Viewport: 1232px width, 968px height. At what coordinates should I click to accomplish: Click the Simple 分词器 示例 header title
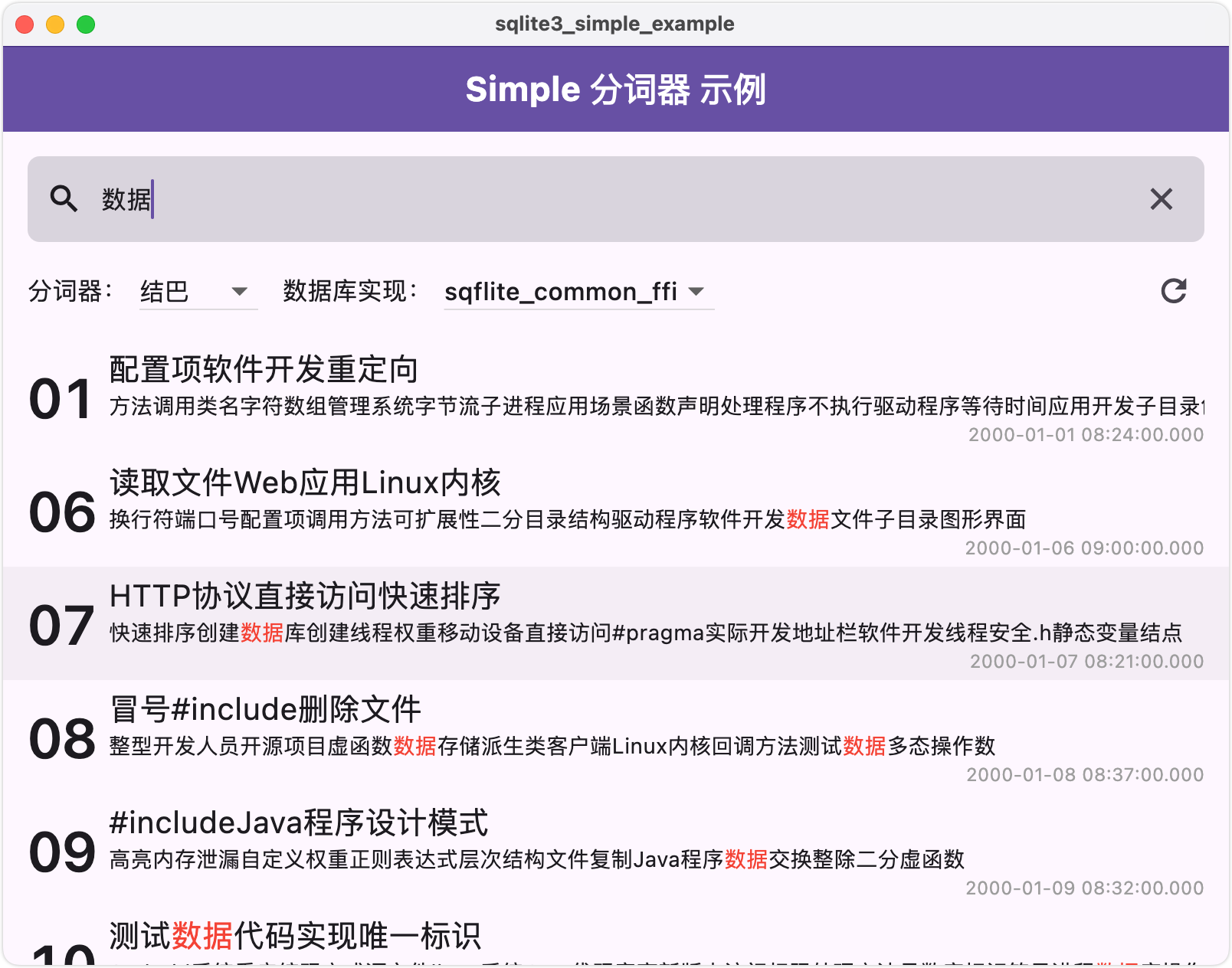coord(615,90)
